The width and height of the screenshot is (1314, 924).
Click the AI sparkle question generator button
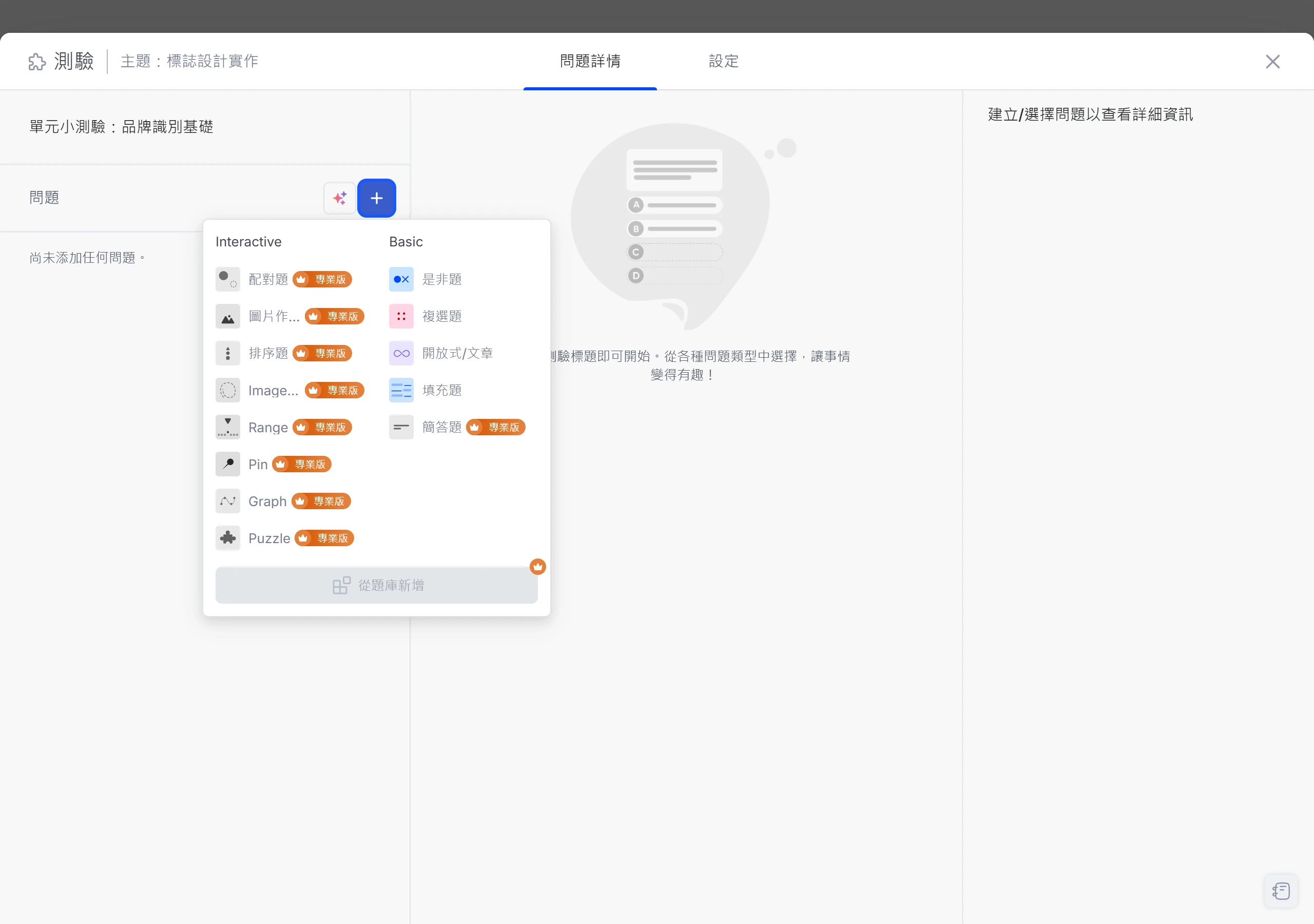tap(339, 198)
